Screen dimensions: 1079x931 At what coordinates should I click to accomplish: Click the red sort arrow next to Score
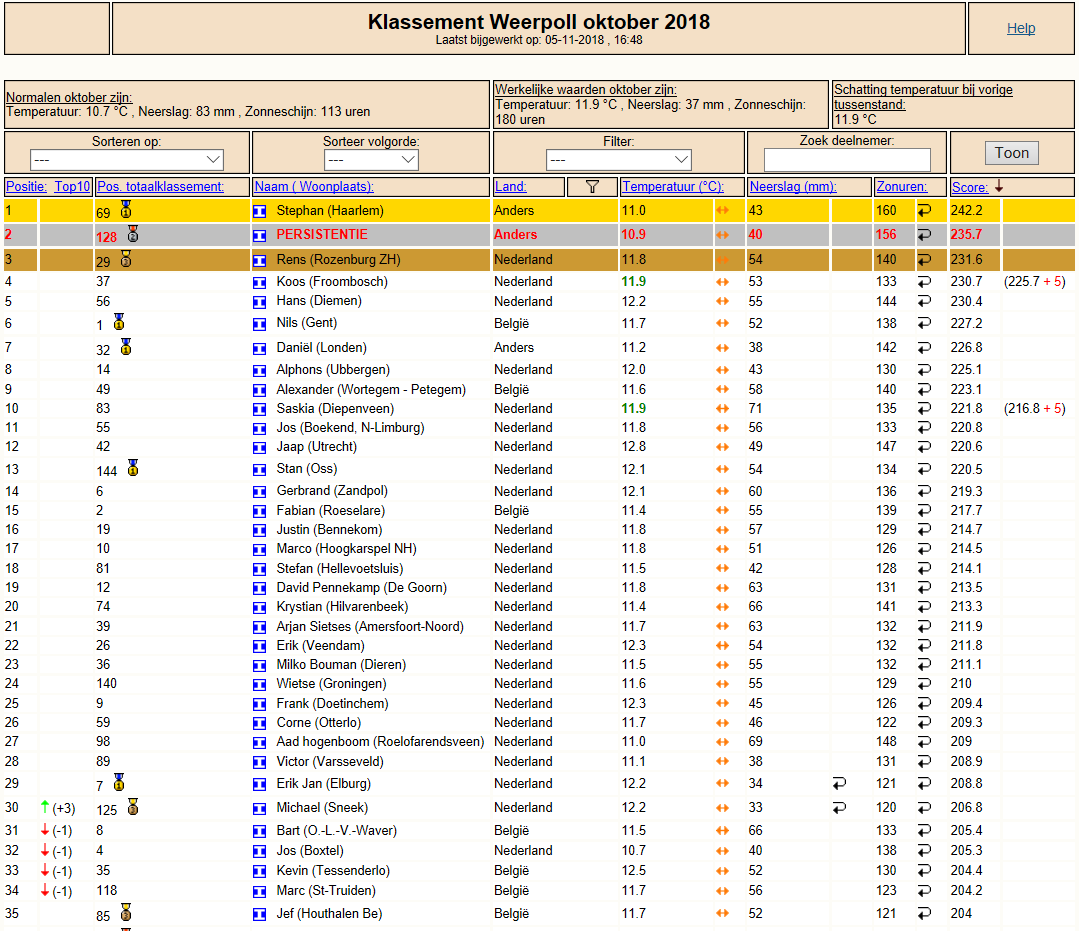(x=999, y=186)
